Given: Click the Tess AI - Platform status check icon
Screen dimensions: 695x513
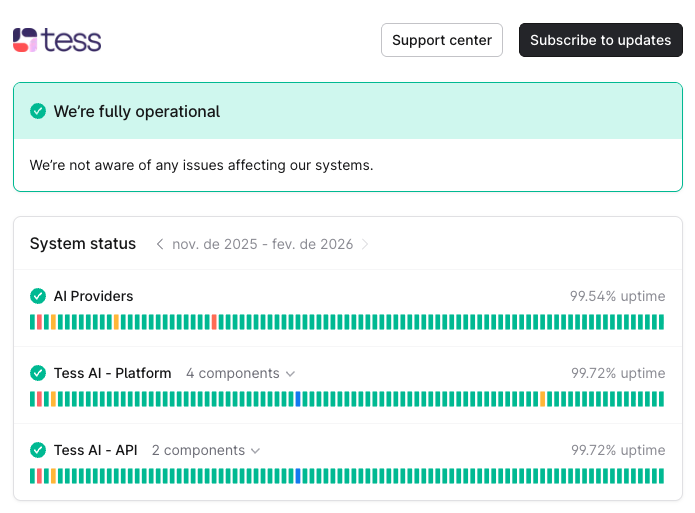Looking at the screenshot, I should pyautogui.click(x=38, y=373).
